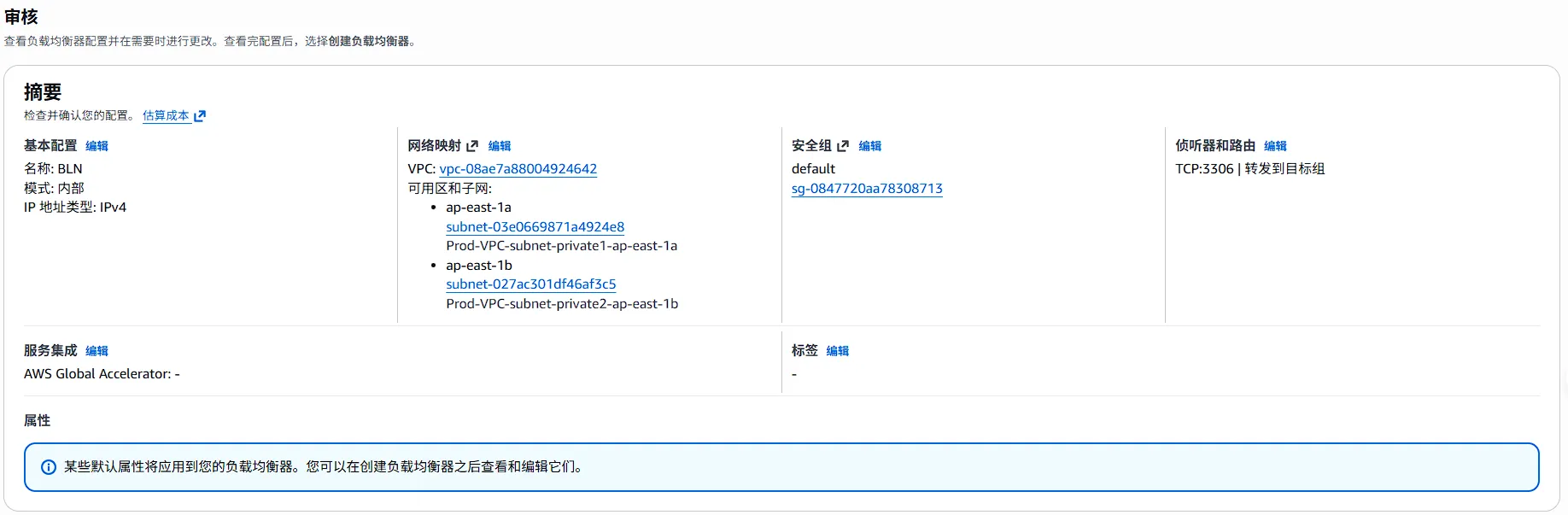The image size is (1568, 515).
Task: Select the text 模式: 内部
Action: (x=54, y=188)
